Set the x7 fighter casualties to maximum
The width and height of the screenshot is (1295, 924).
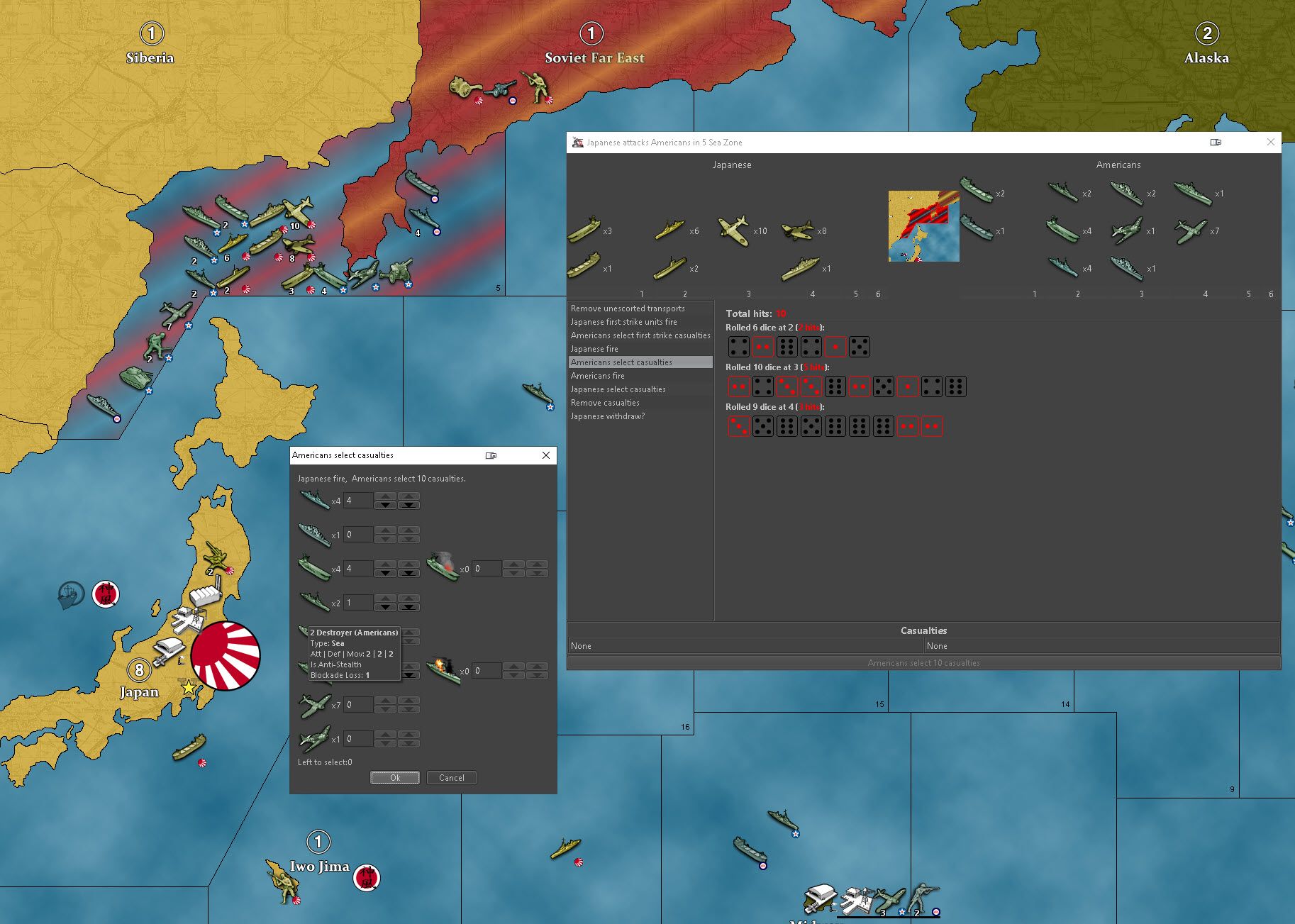click(408, 701)
